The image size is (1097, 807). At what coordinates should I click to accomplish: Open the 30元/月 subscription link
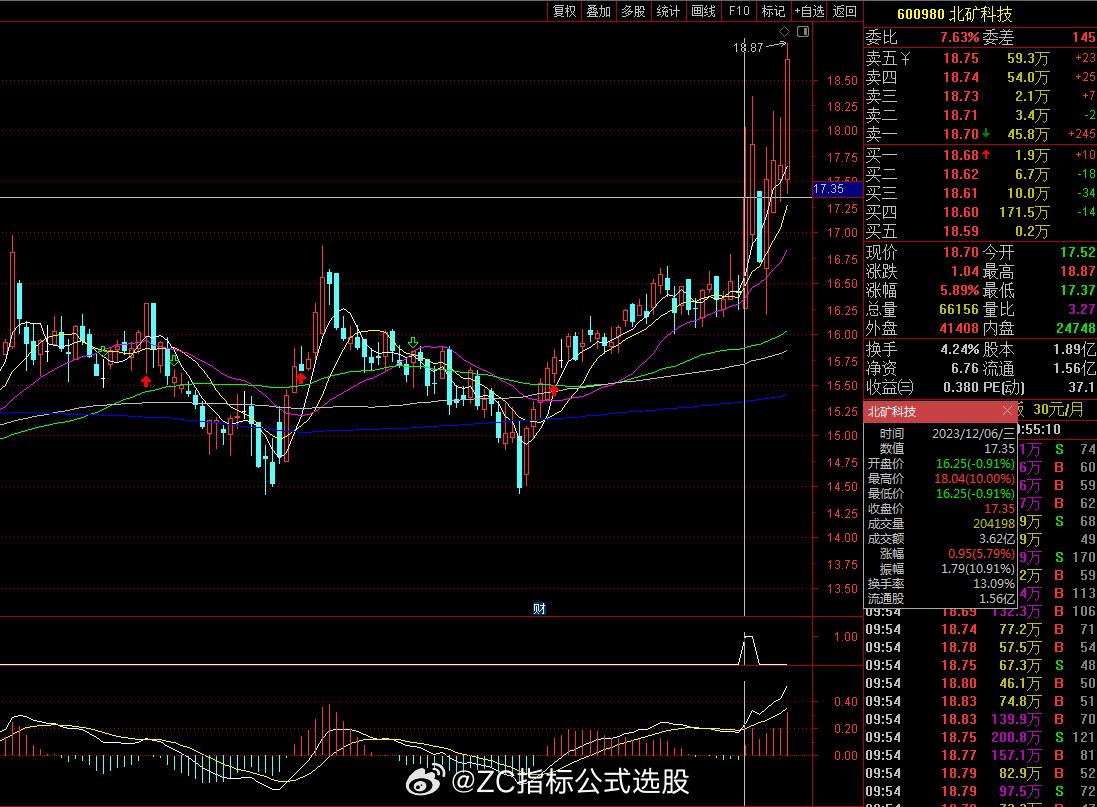coord(1058,409)
